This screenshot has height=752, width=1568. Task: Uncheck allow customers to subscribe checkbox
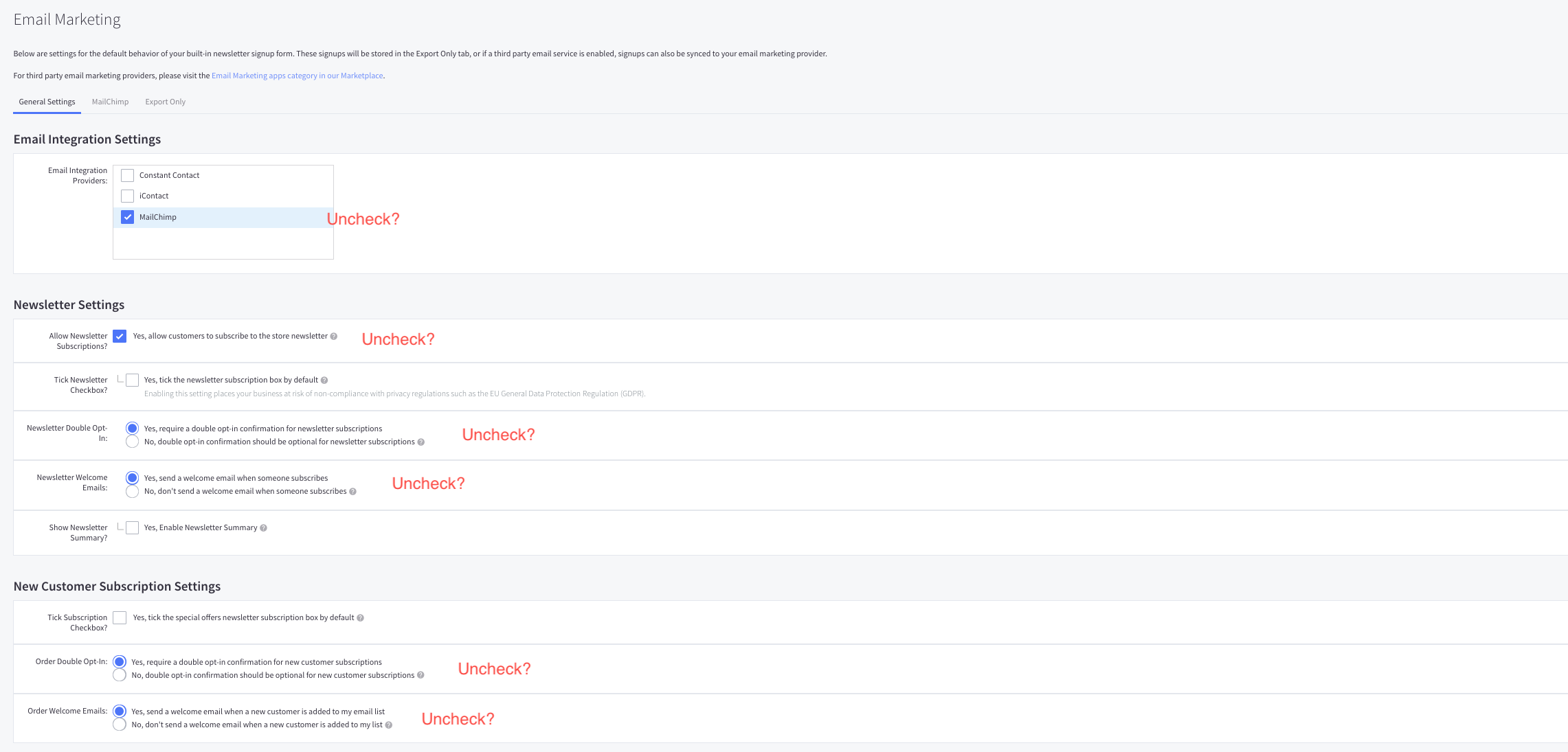(x=120, y=337)
